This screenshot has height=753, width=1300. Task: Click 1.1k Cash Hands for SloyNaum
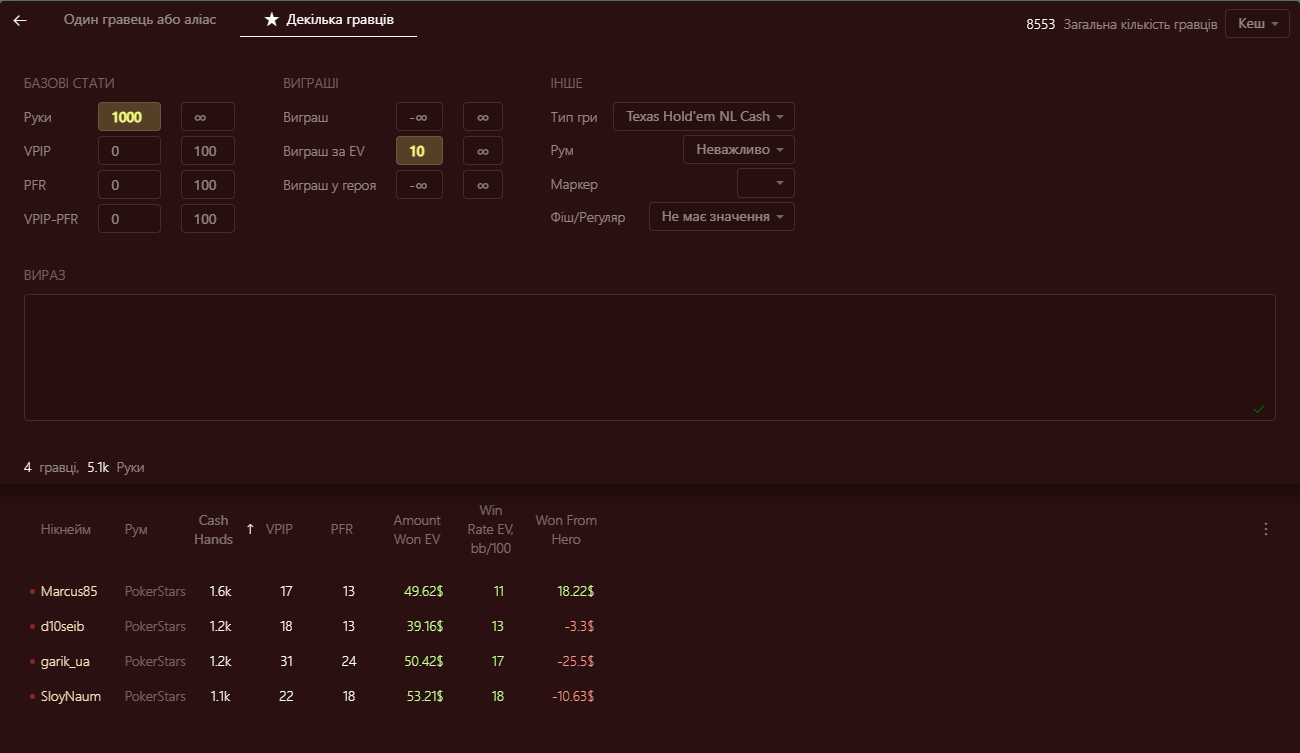[220, 696]
